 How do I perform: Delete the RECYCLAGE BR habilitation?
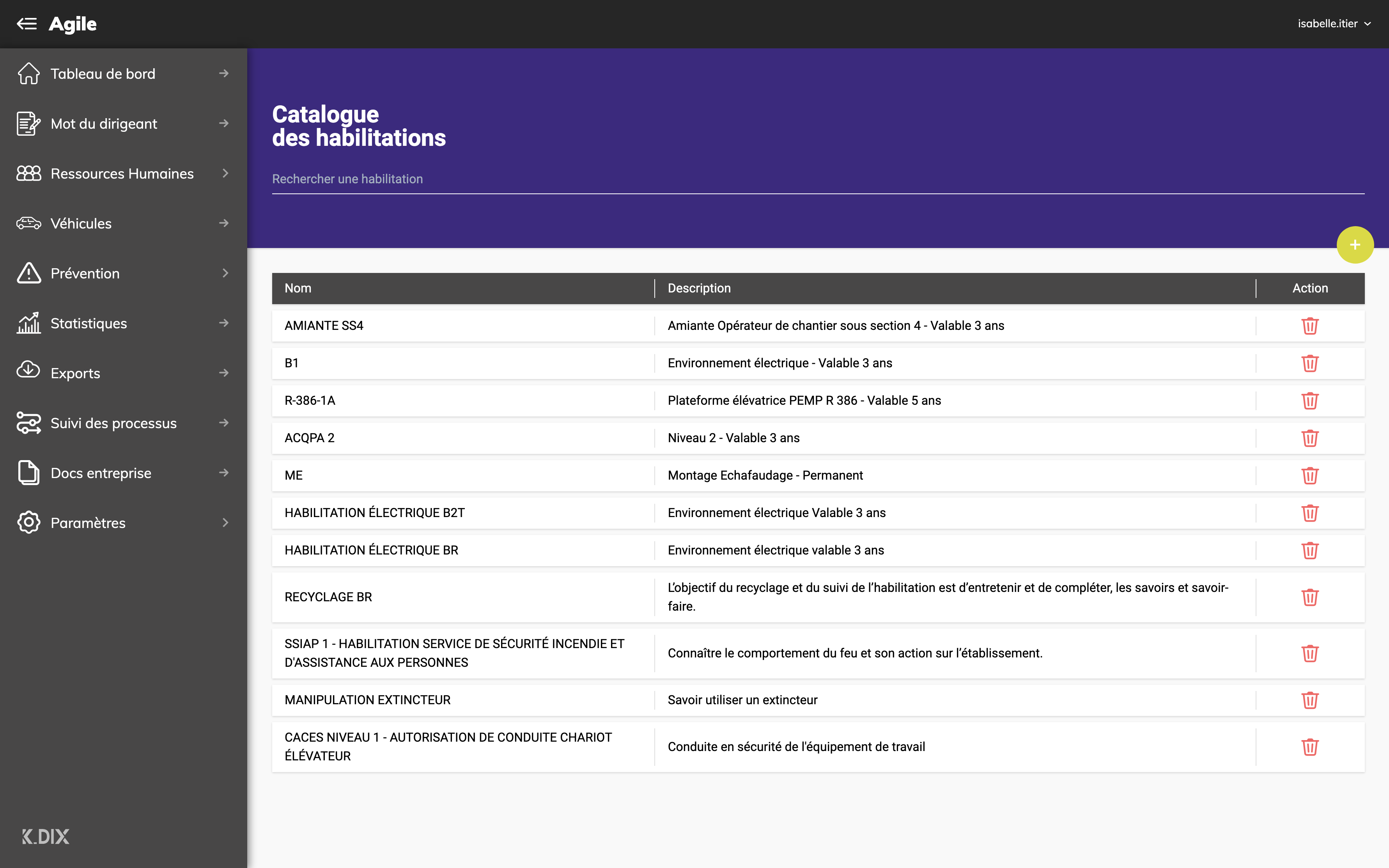1310,597
